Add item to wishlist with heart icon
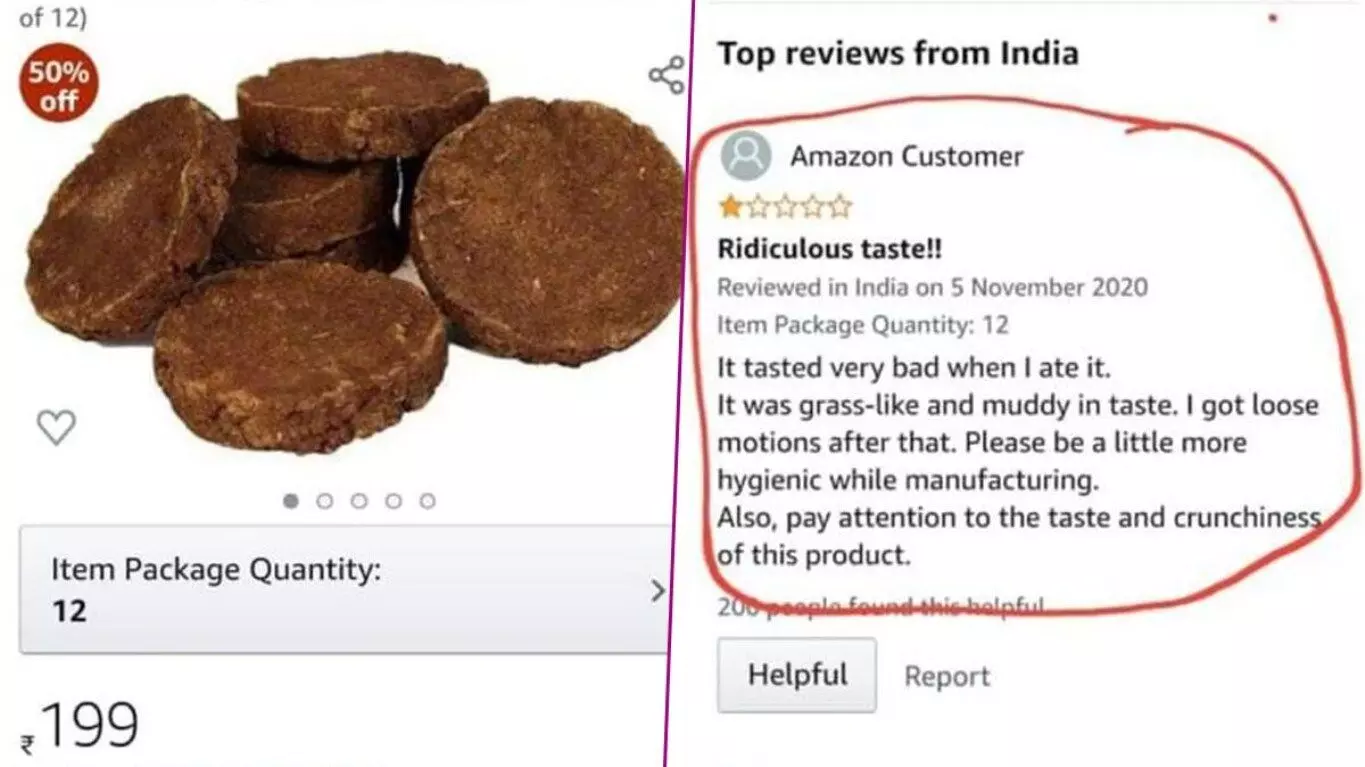The image size is (1365, 767). tap(56, 427)
